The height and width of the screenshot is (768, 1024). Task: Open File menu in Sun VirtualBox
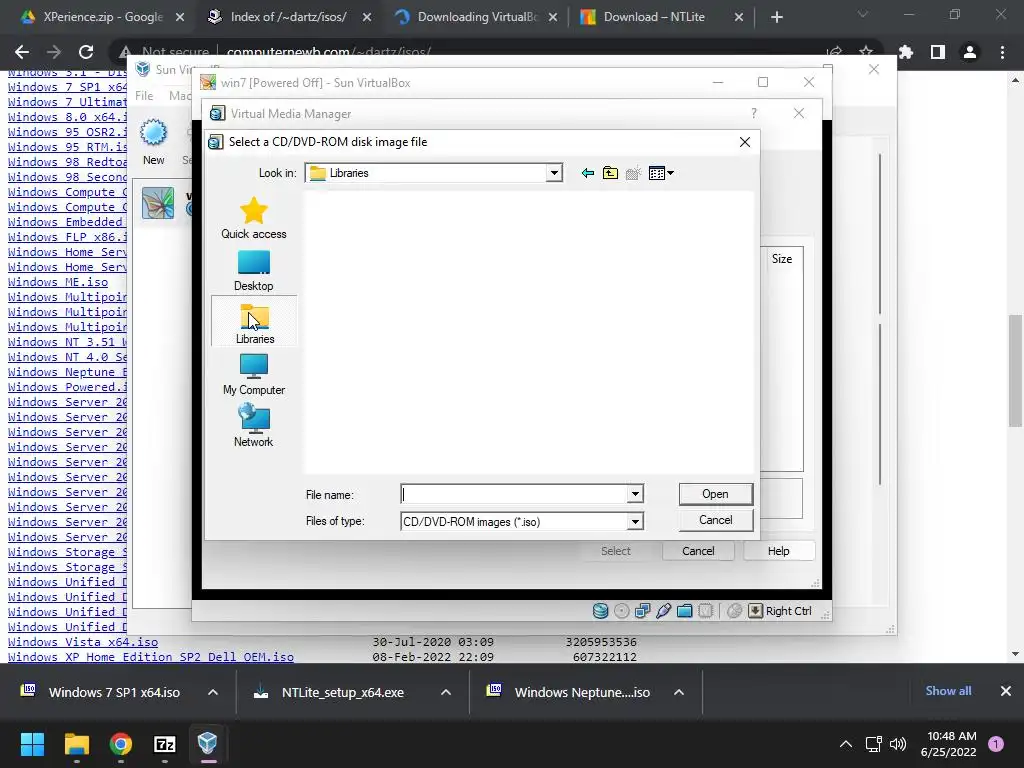tap(144, 96)
